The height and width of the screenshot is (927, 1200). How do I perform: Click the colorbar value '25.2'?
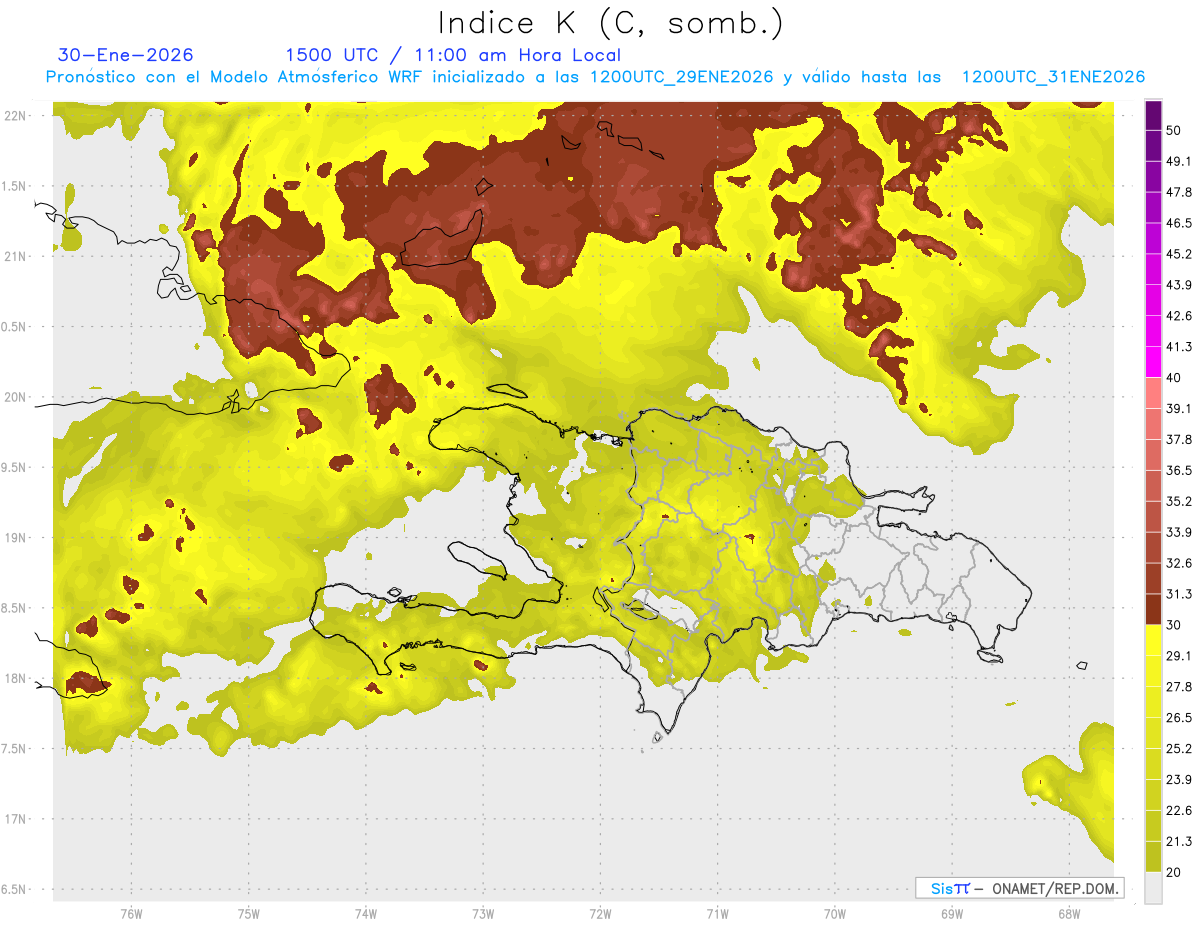click(x=1179, y=749)
